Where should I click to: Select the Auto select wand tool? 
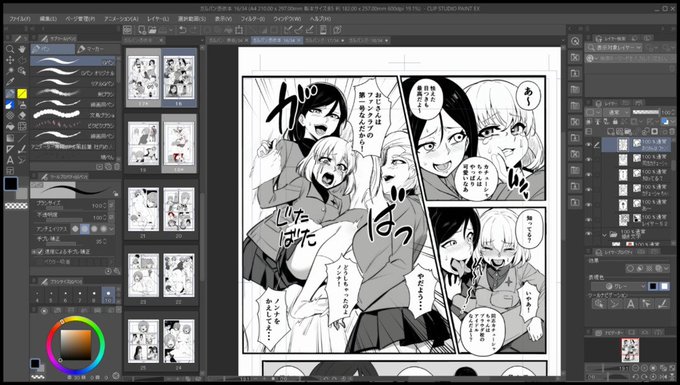[10, 71]
